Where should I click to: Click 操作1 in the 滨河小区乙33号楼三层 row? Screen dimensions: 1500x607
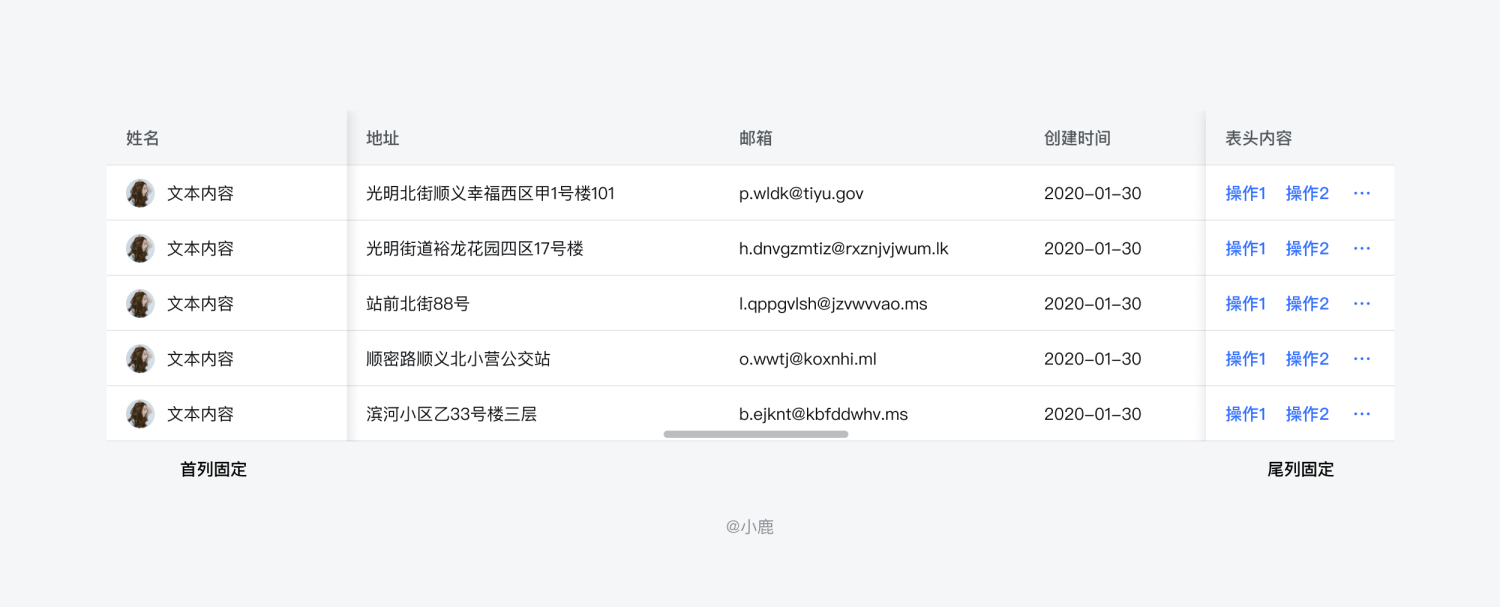(1246, 413)
